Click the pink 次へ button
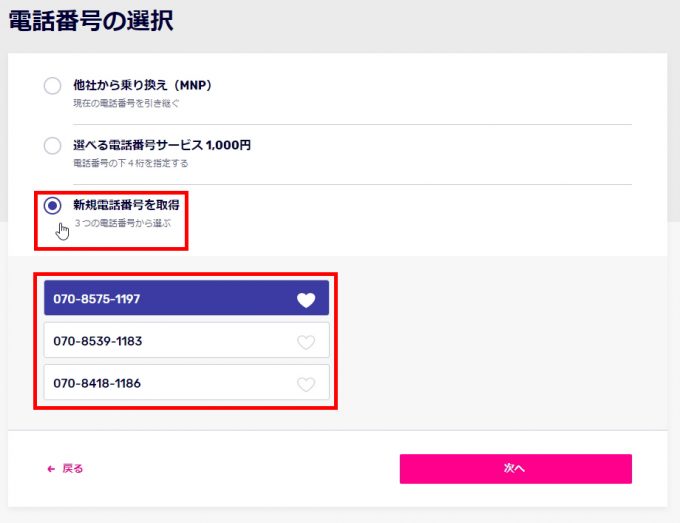This screenshot has height=523, width=680. (516, 469)
